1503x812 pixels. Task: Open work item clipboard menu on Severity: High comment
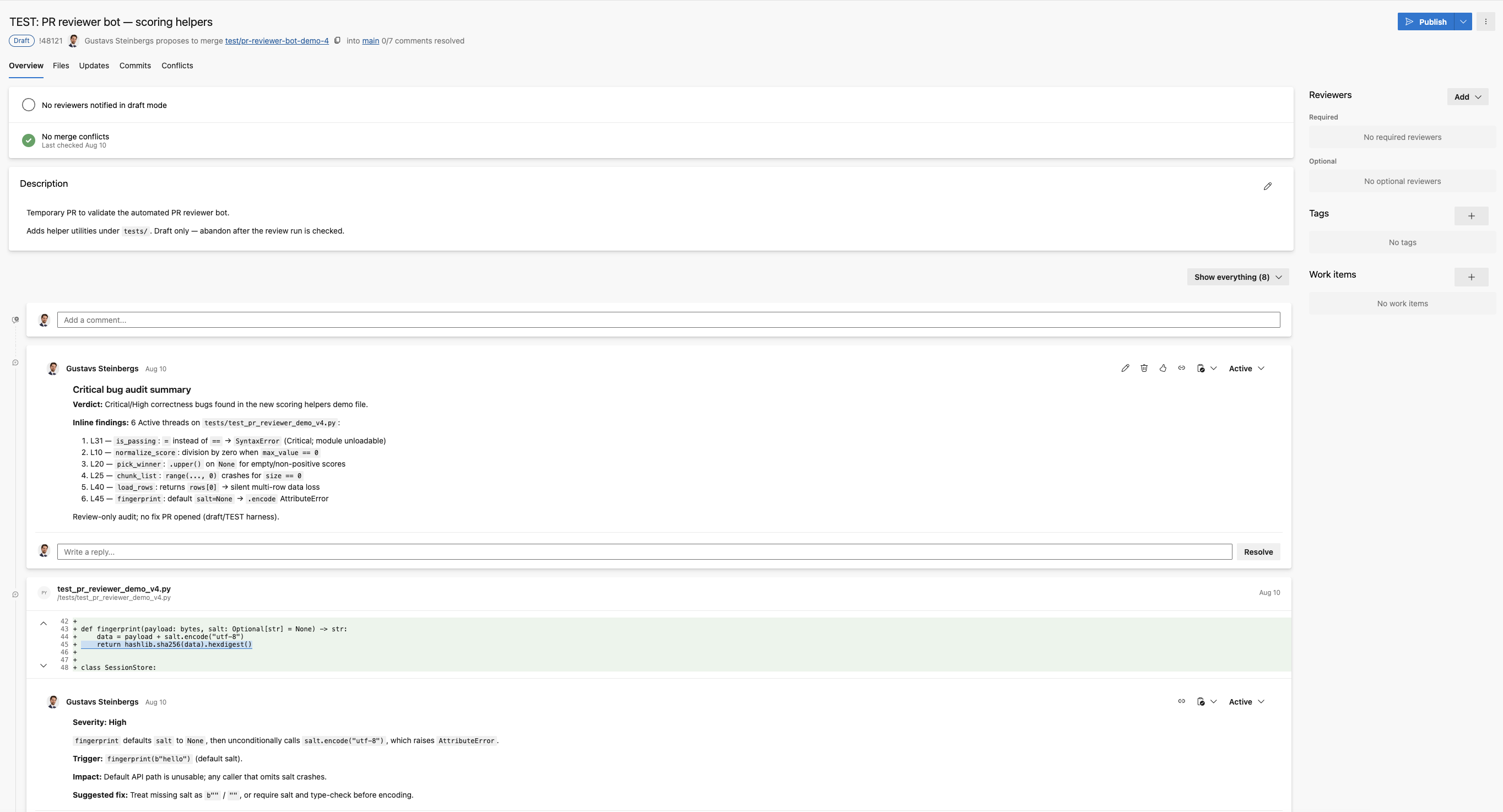point(1206,701)
